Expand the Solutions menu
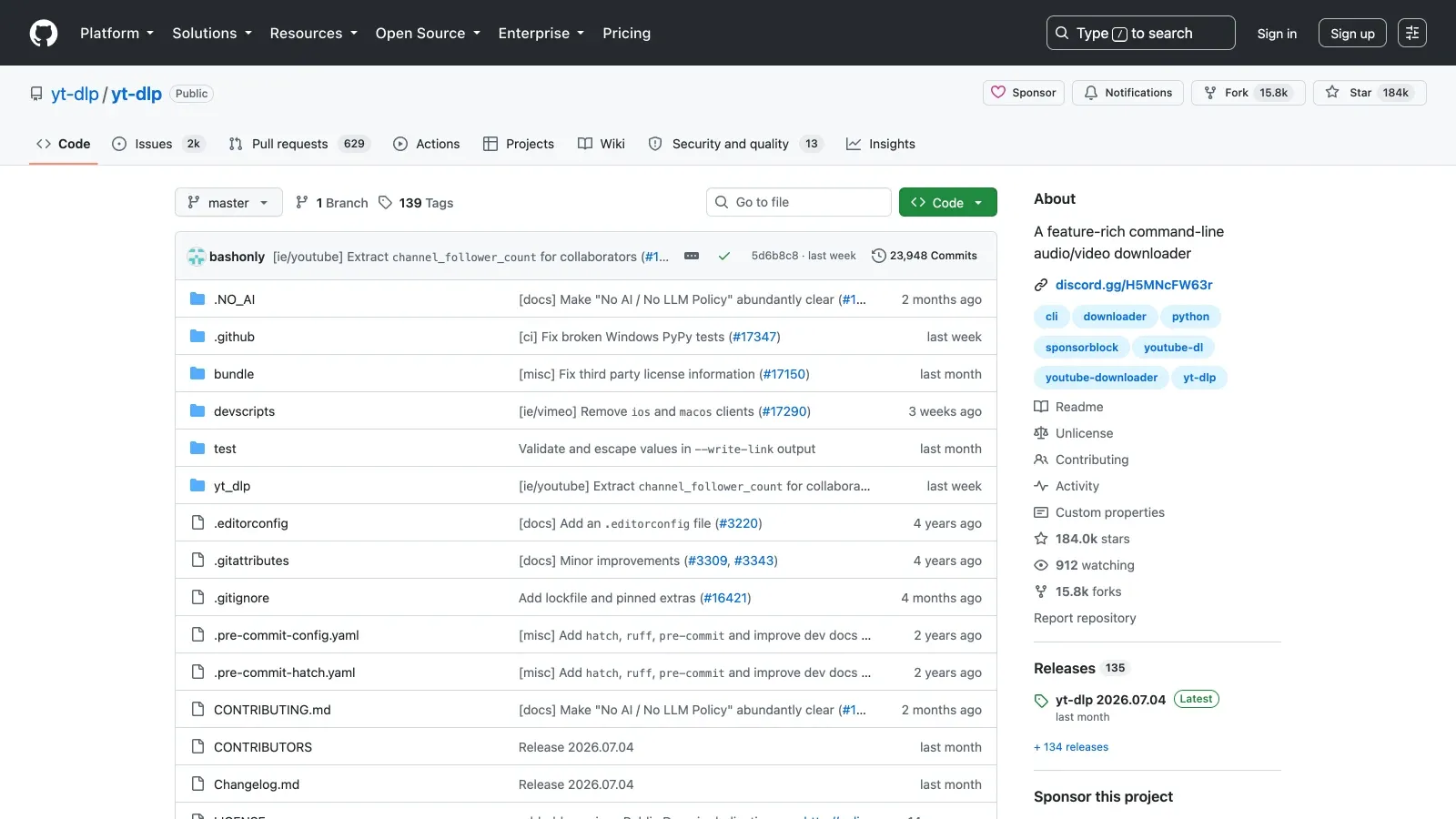This screenshot has height=819, width=1456. (212, 33)
